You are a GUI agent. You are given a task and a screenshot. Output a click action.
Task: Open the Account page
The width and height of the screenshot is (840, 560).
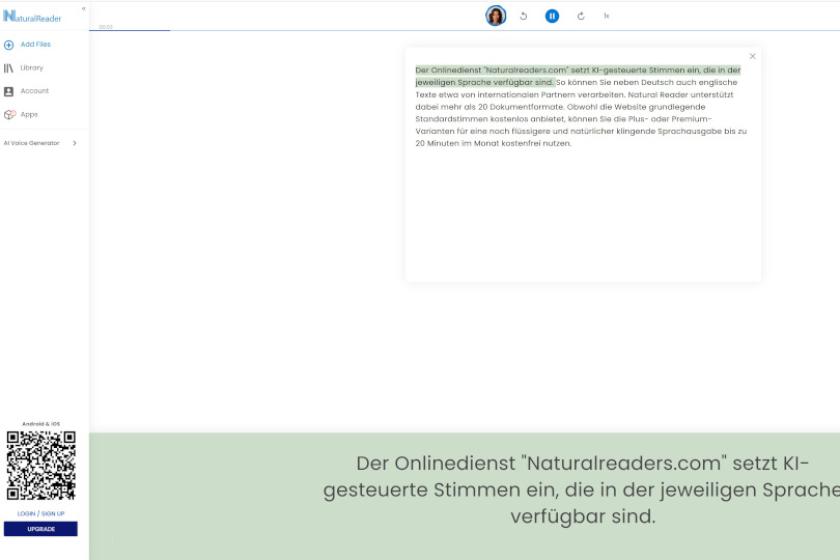point(35,91)
